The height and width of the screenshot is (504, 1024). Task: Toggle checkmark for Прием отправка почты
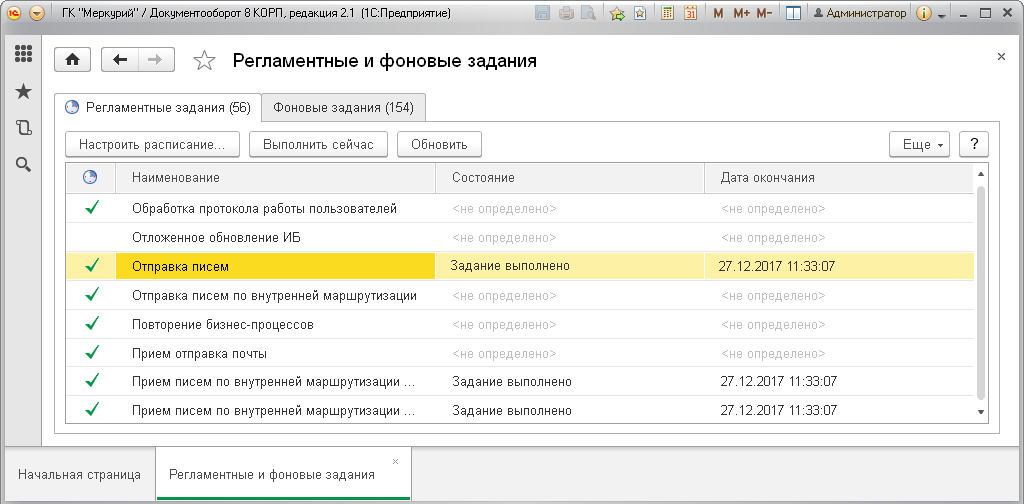pyautogui.click(x=92, y=353)
